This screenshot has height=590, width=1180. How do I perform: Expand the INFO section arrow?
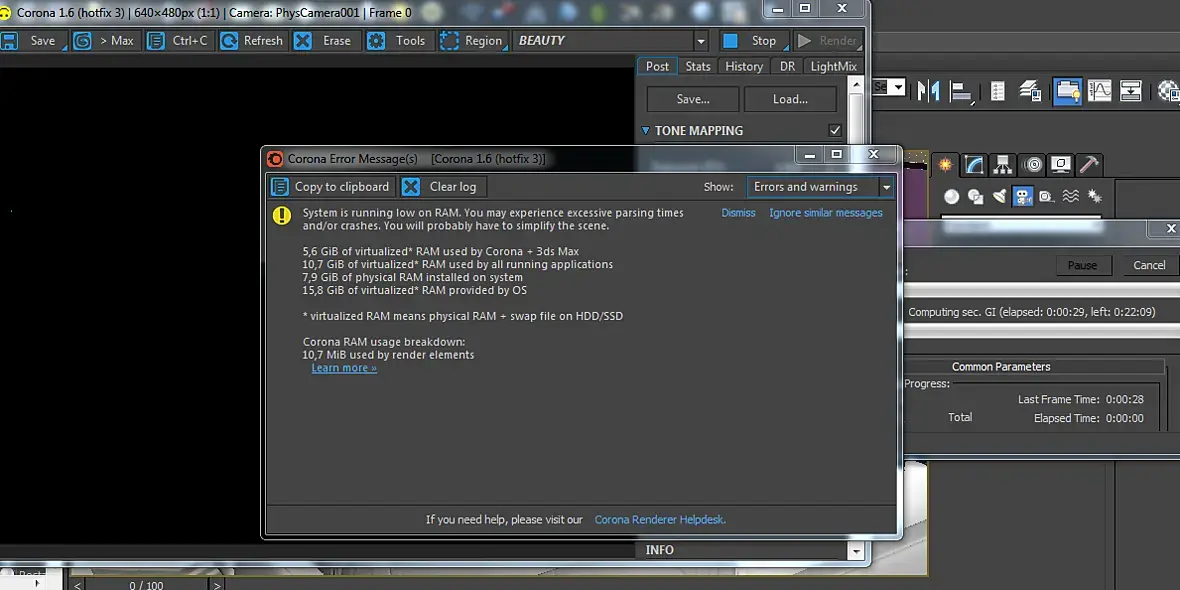pos(856,552)
